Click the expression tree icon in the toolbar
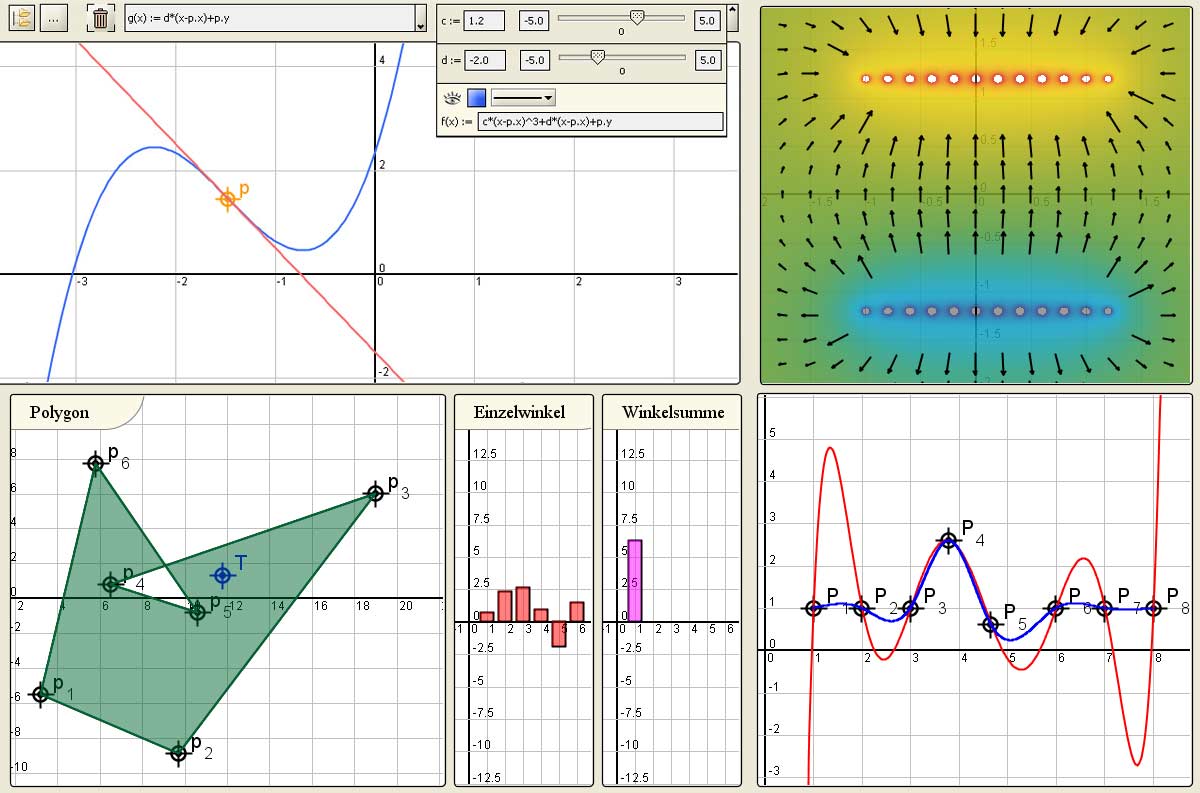Screen dimensions: 1200x793 point(20,18)
